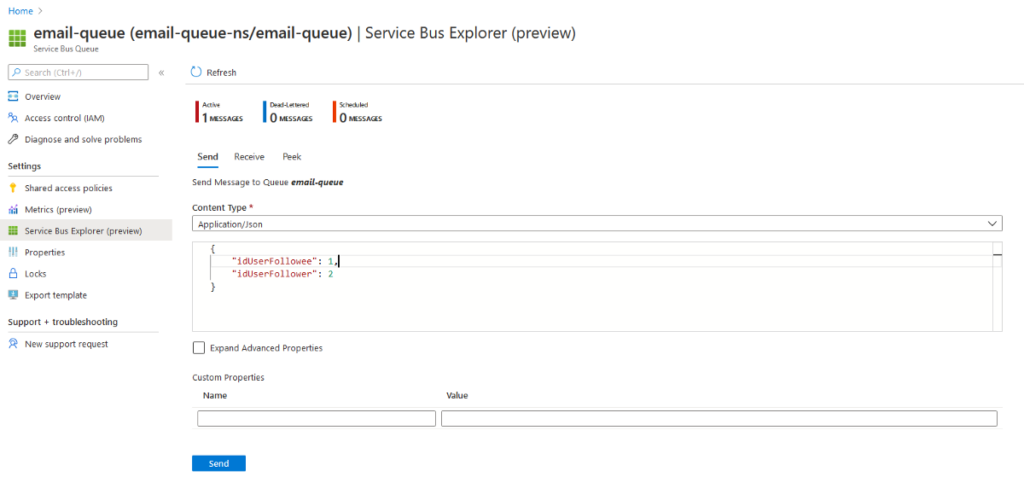Screen dimensions: 1024x500
Task: Click into the Search (Ctrl+/) field
Action: coord(78,72)
